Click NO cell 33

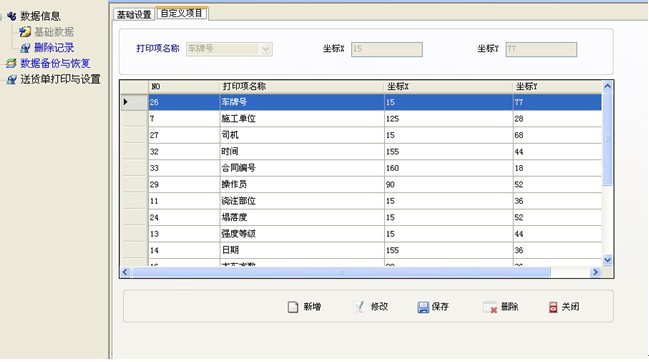click(184, 168)
